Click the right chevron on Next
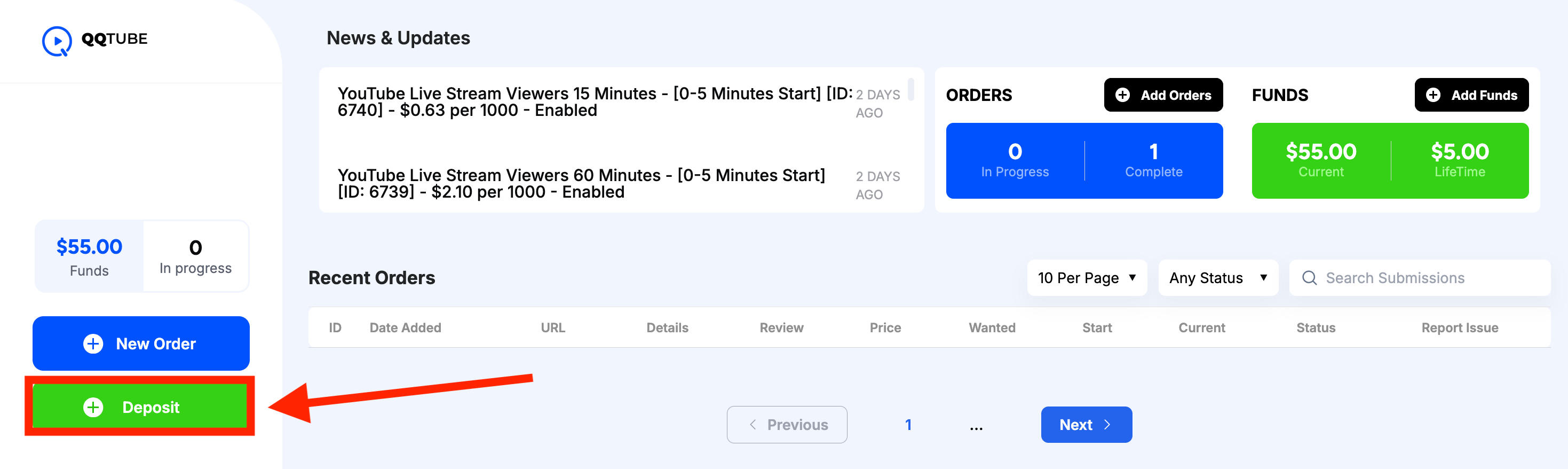 tap(1107, 425)
